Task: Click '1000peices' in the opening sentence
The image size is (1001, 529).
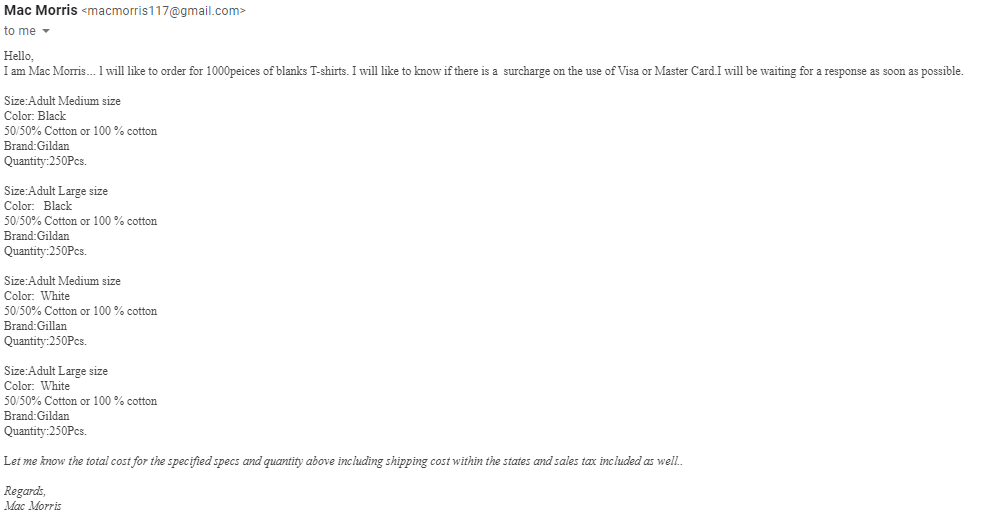Action: coord(232,71)
